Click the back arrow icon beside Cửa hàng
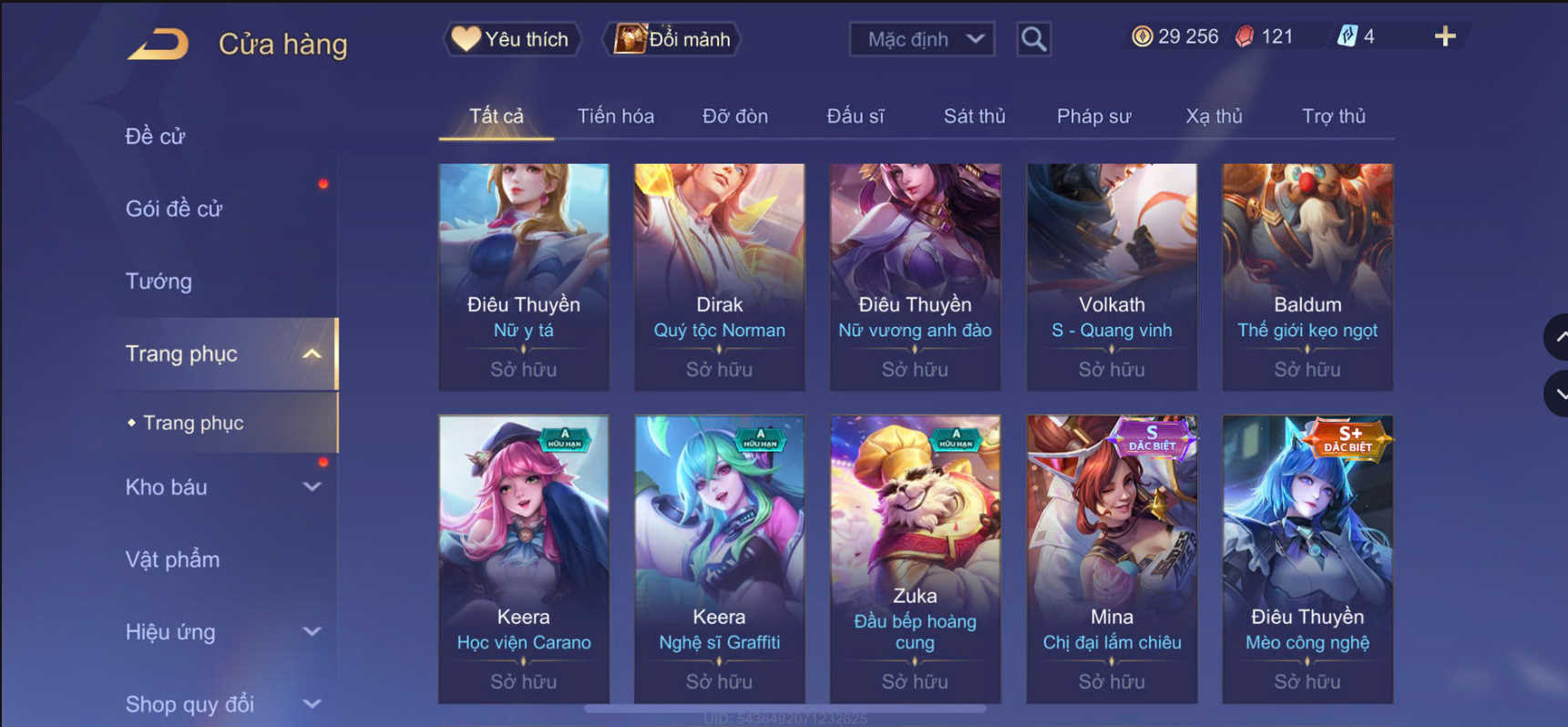The width and height of the screenshot is (1568, 727). (x=159, y=43)
